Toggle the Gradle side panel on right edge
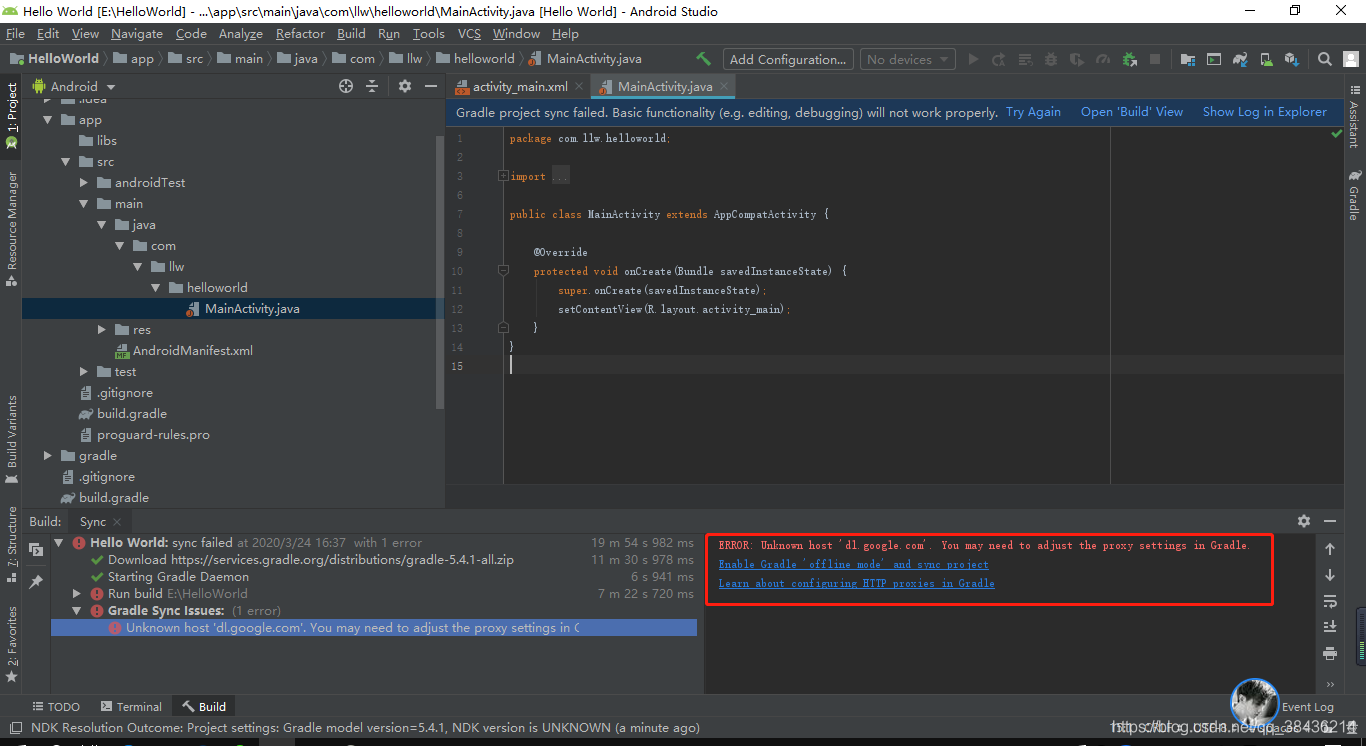The image size is (1366, 746). [1354, 195]
